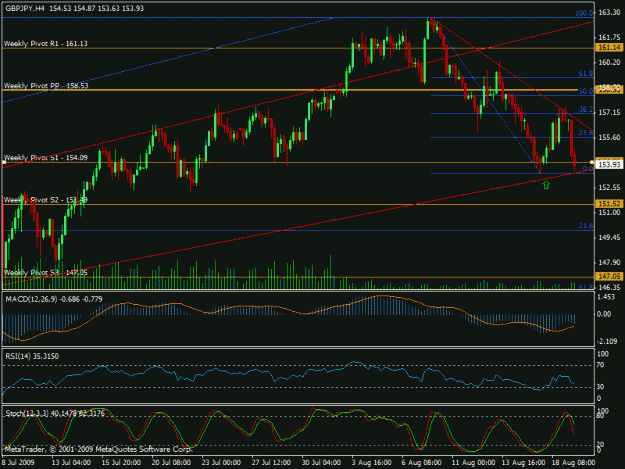The image size is (625, 469).
Task: Click the 23.6 Fibonacci label near 155.60
Action: [586, 133]
